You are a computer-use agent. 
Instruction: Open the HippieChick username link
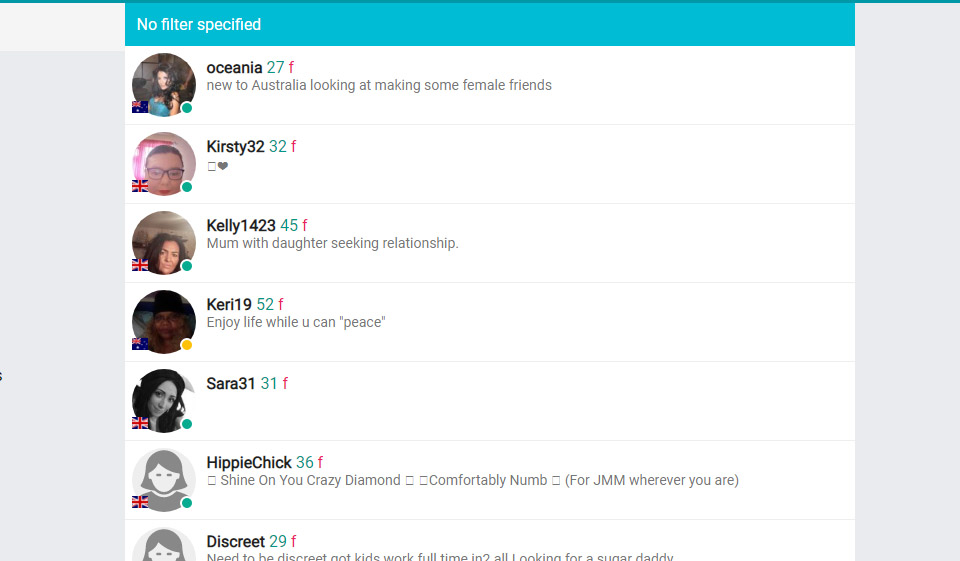(249, 463)
